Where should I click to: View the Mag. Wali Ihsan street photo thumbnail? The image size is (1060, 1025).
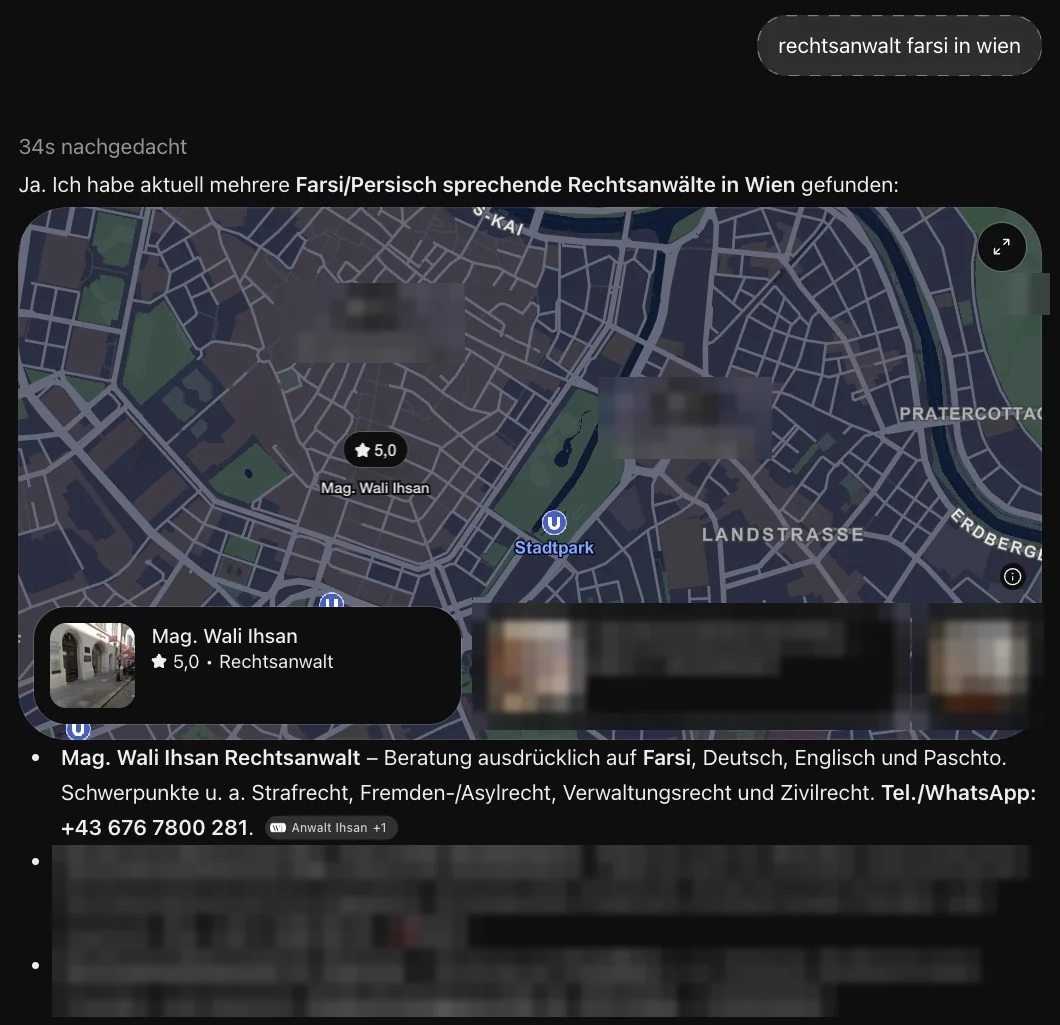tap(93, 665)
